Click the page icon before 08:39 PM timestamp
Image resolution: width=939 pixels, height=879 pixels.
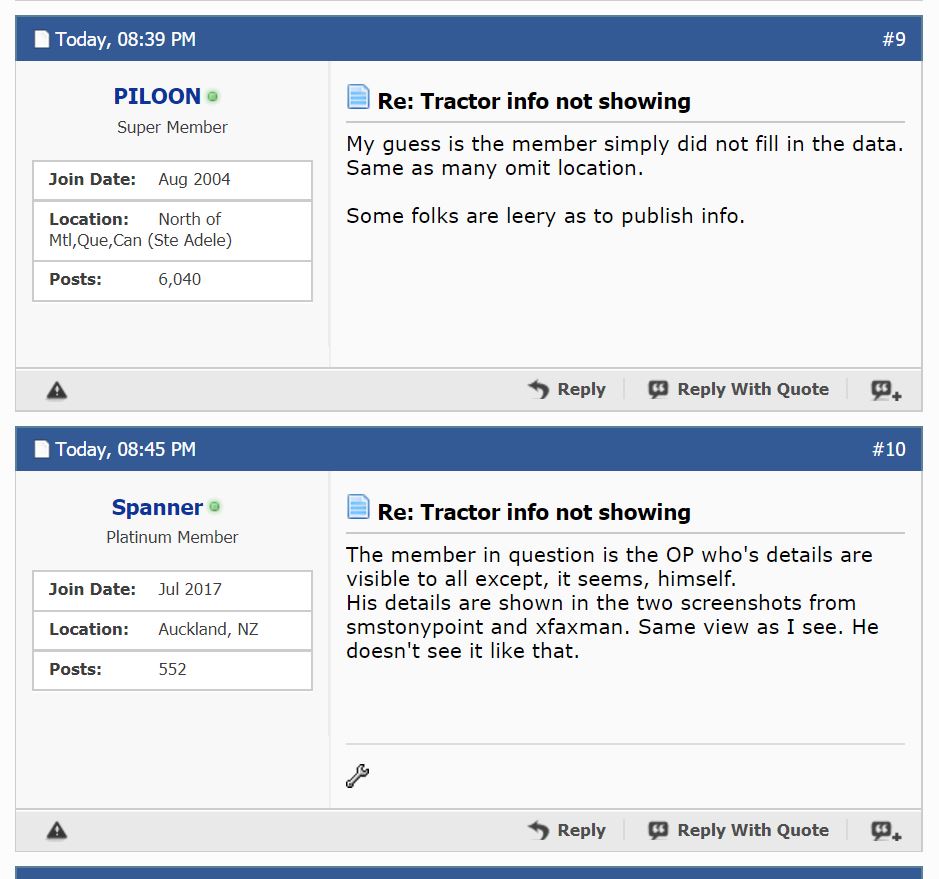click(42, 40)
